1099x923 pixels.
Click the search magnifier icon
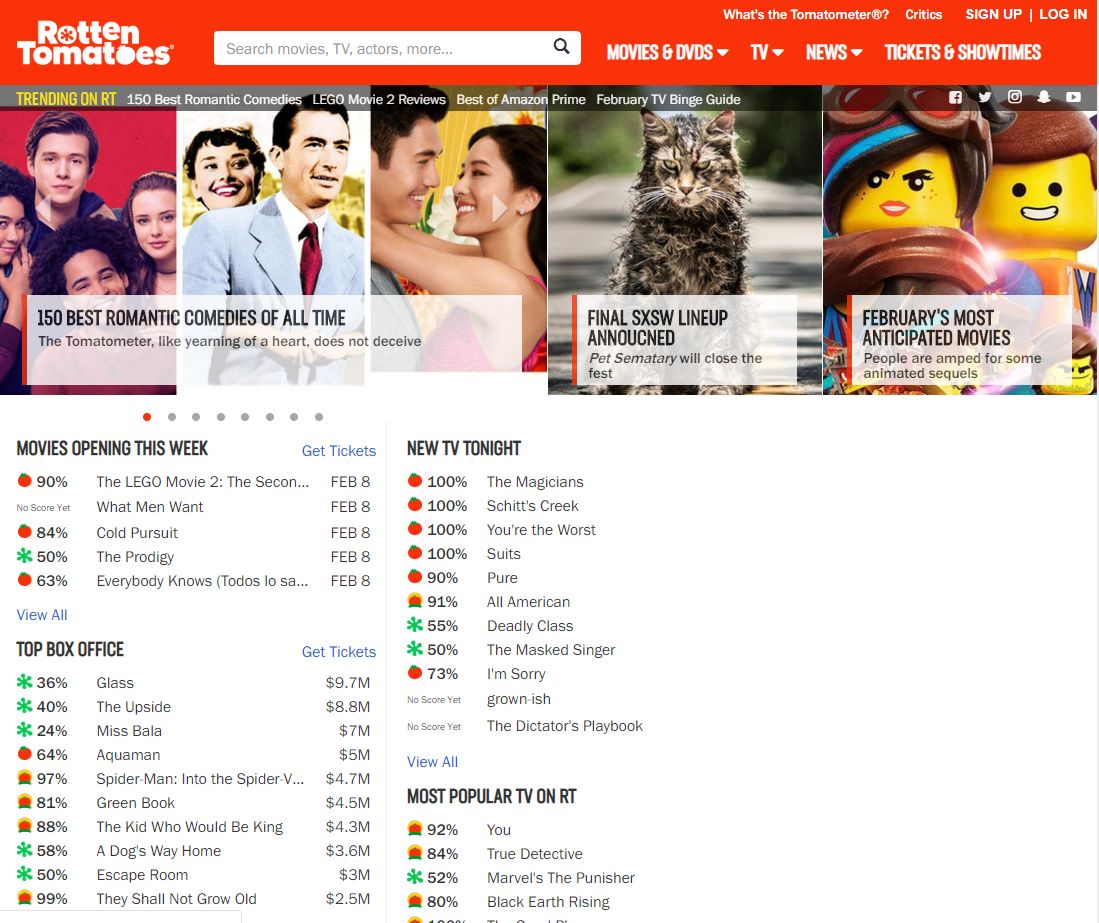(562, 47)
